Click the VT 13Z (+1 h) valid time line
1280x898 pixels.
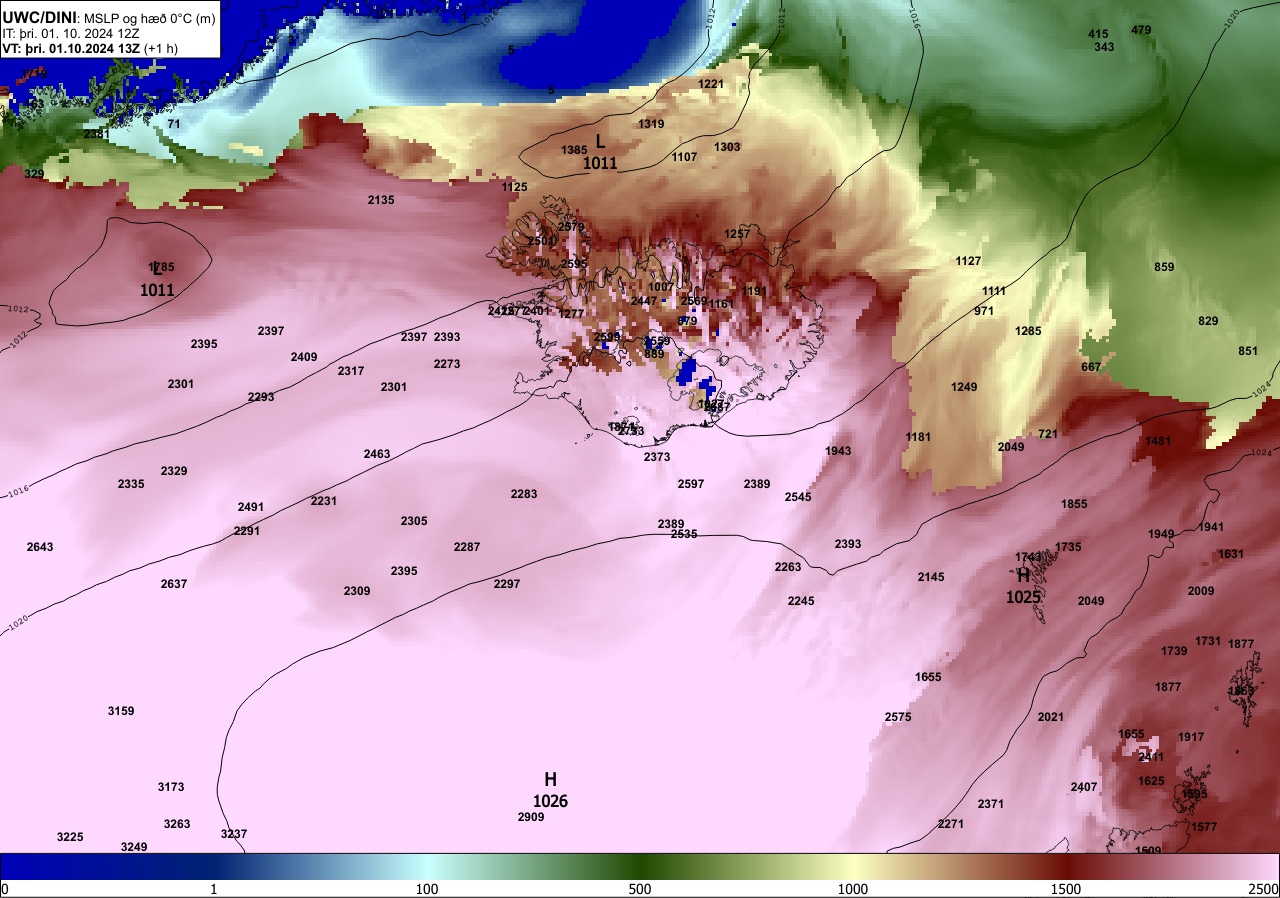tap(90, 48)
